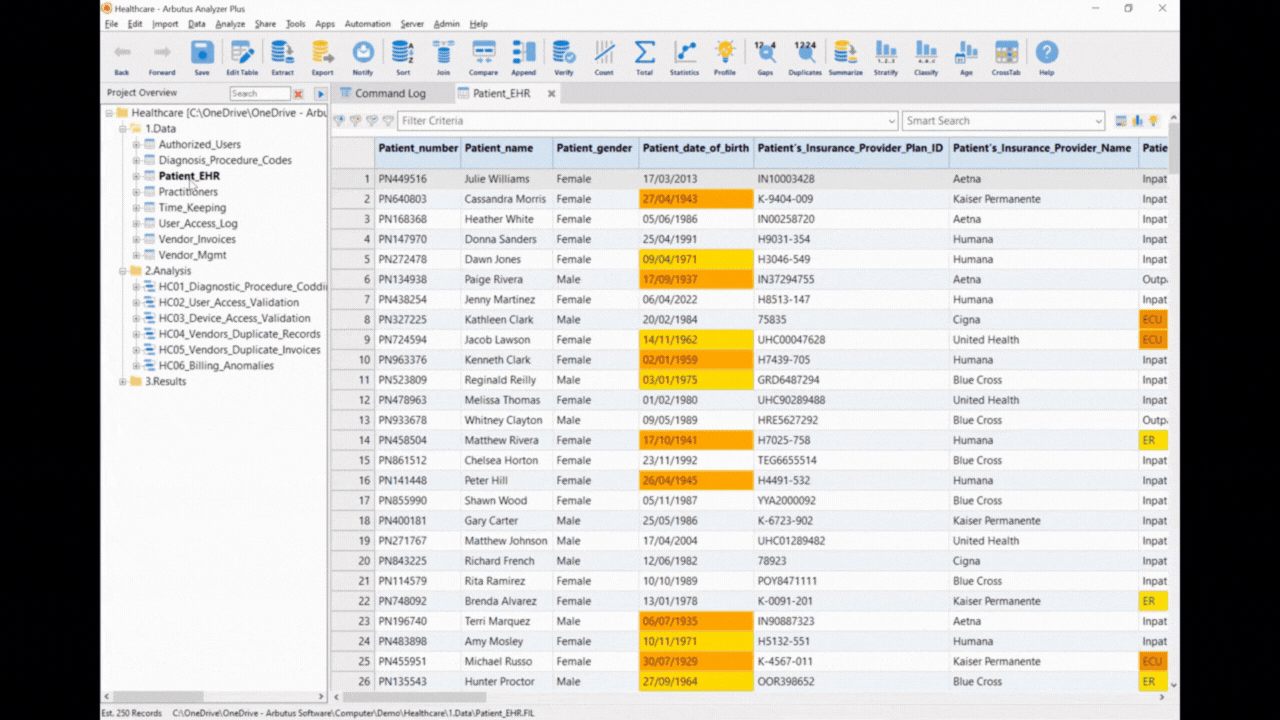Launch the Summarize command
1280x720 pixels.
[845, 58]
